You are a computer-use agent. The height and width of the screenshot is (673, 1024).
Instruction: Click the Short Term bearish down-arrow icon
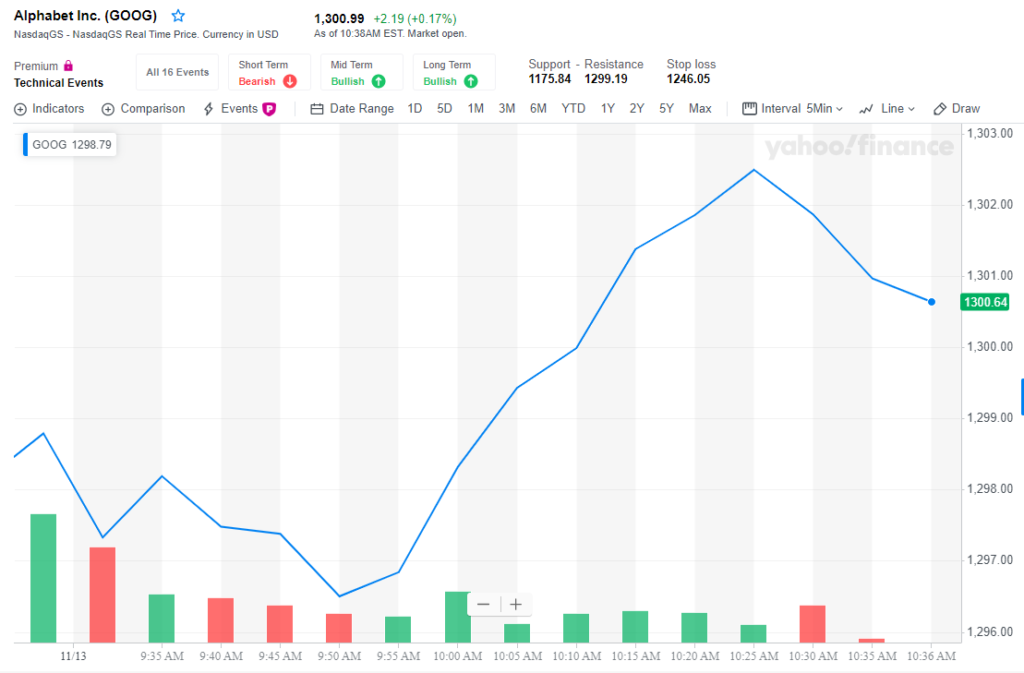[x=289, y=82]
